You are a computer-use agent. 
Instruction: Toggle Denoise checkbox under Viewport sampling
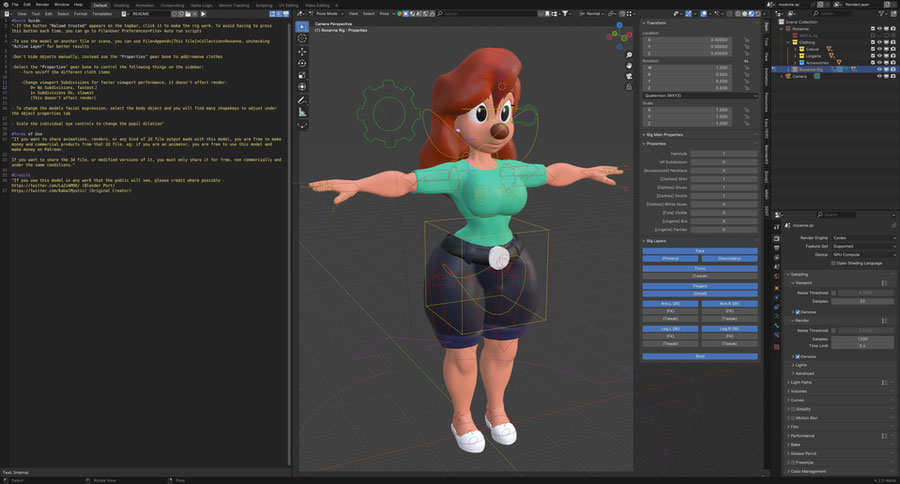[x=798, y=312]
